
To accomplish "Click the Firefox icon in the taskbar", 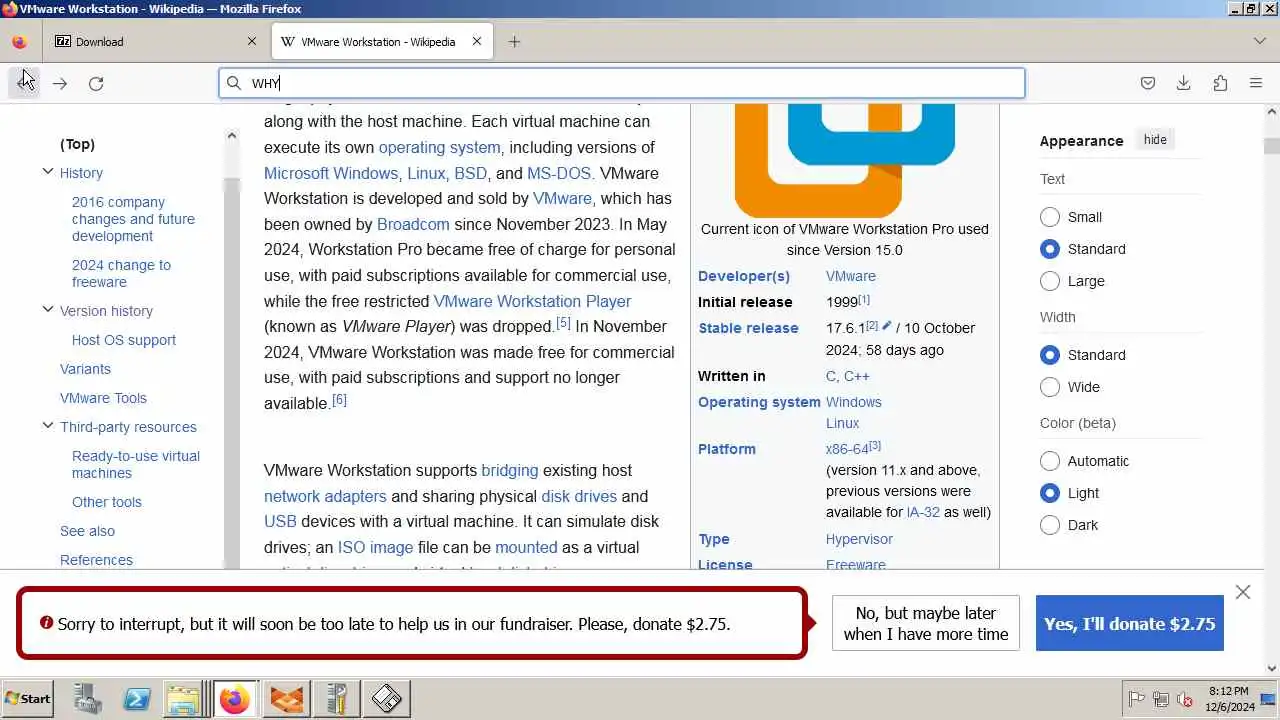I will tap(235, 698).
